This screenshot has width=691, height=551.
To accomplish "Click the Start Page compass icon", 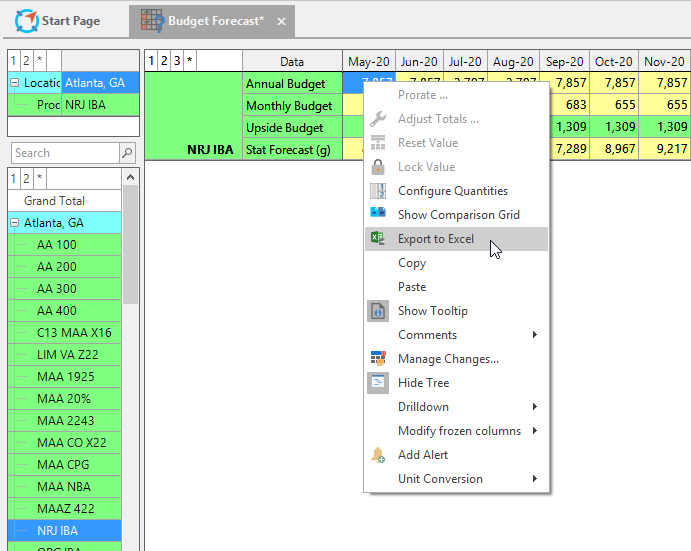I will tap(26, 21).
